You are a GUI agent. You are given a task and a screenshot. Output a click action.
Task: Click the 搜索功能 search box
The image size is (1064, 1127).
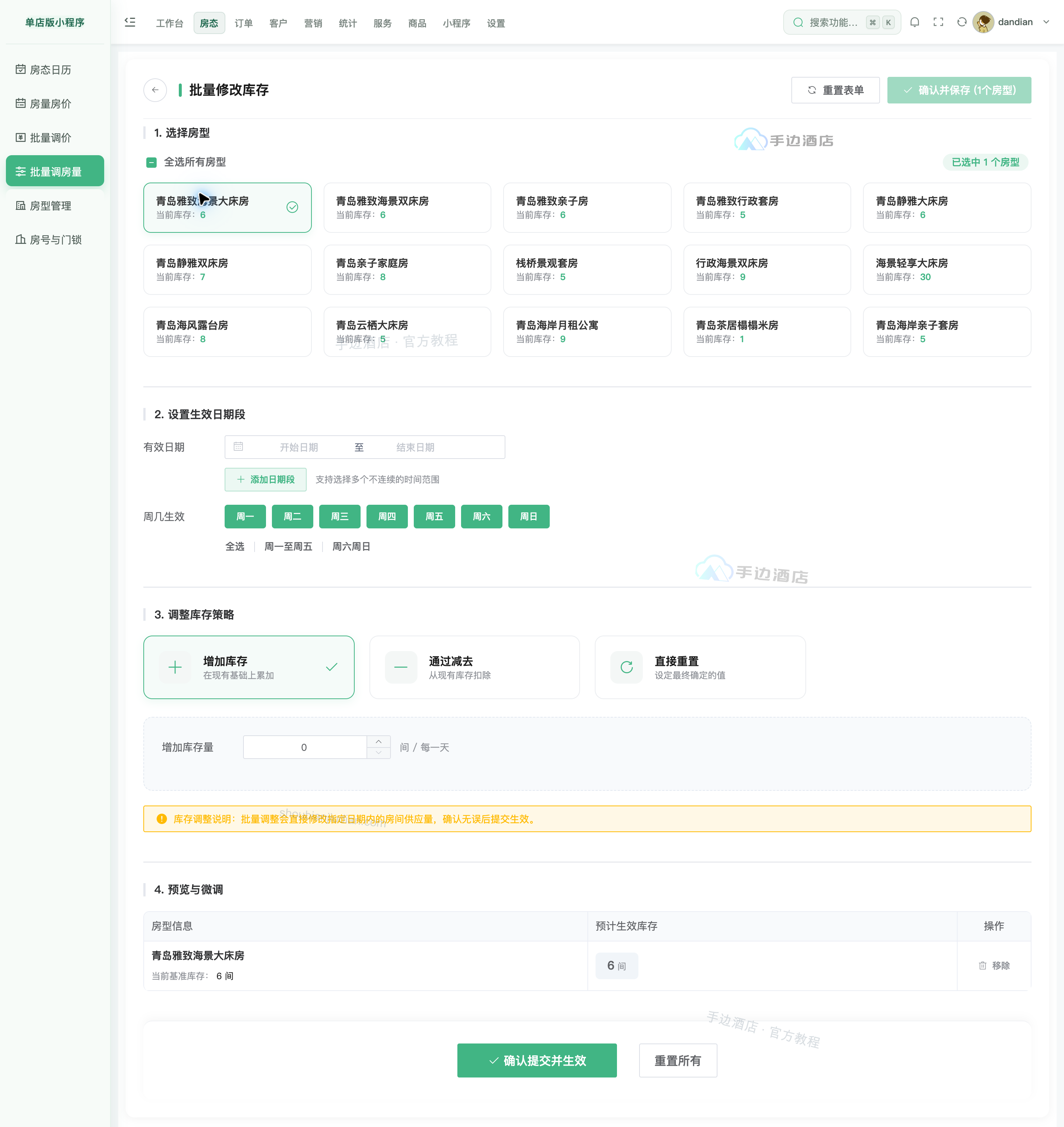[842, 23]
